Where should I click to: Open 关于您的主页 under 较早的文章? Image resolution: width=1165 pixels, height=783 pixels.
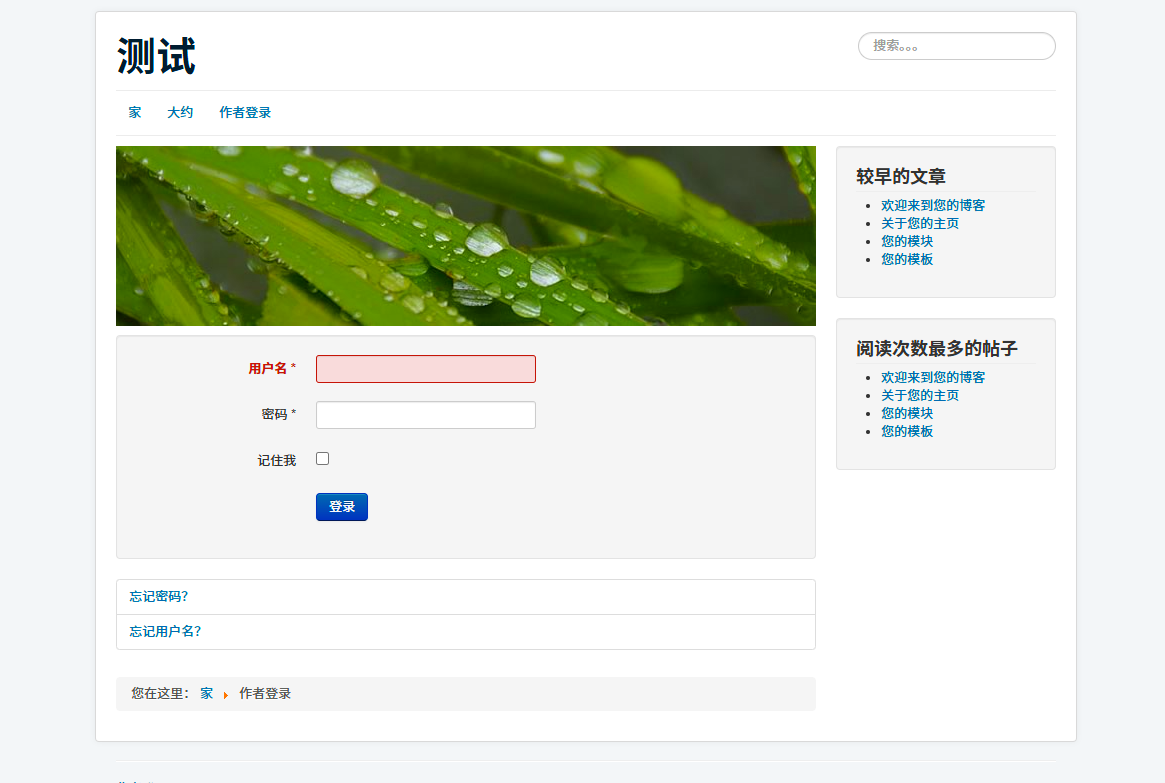pos(919,224)
